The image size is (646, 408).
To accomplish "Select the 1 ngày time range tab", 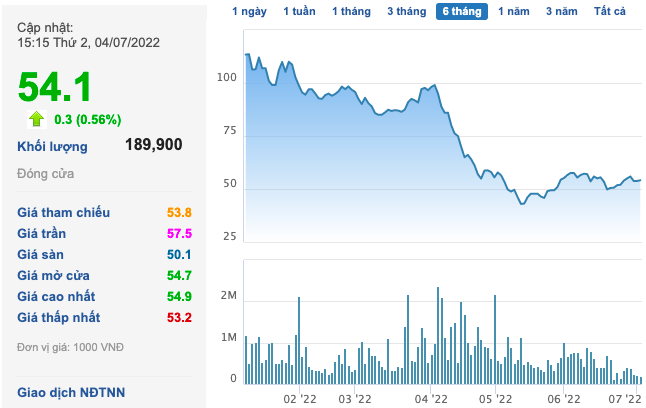I will point(249,12).
